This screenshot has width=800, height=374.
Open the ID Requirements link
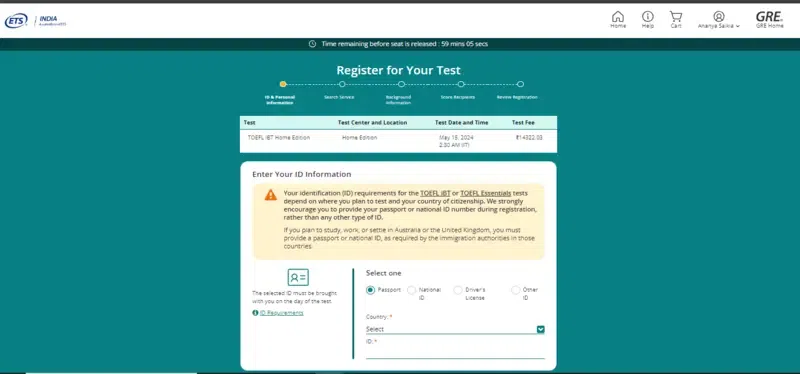[x=282, y=313]
